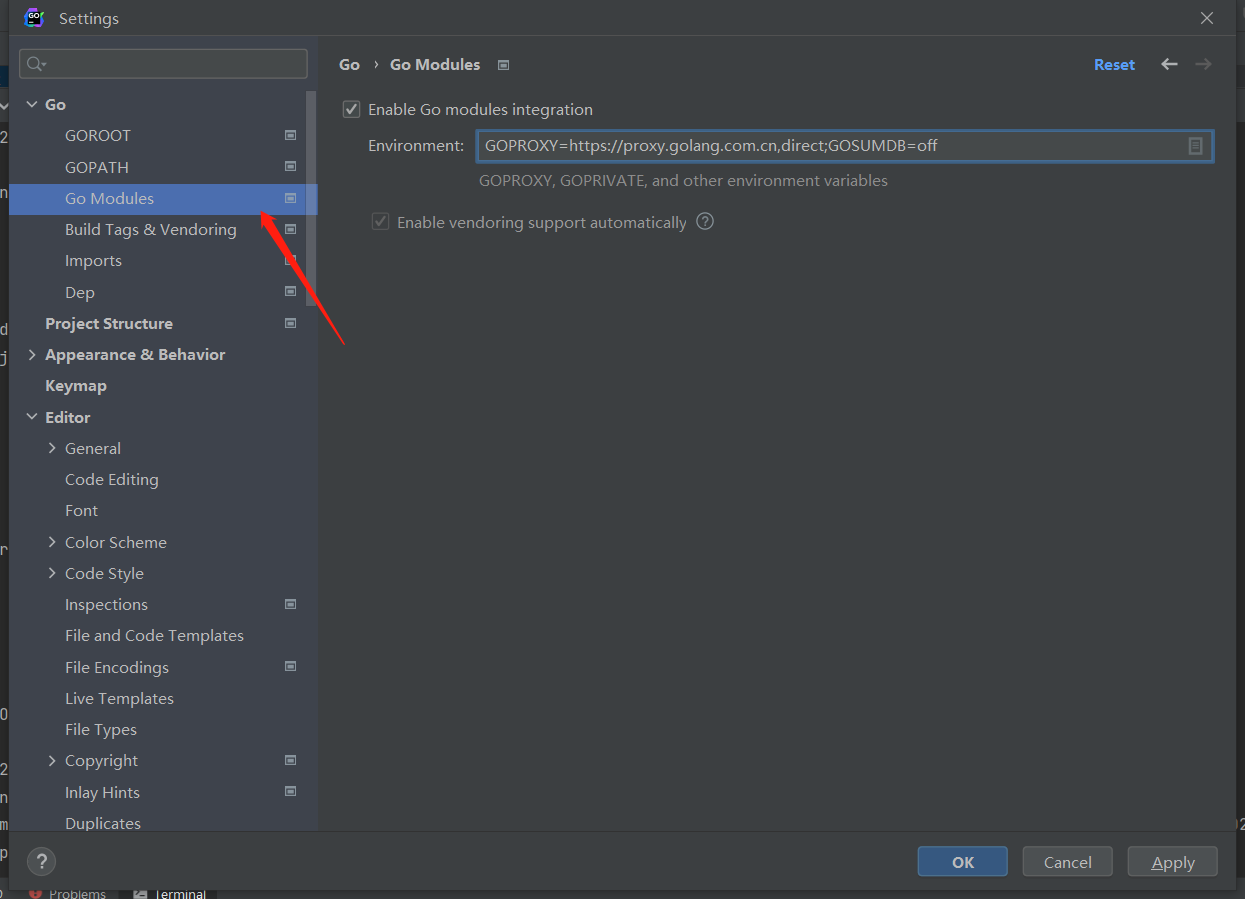The height and width of the screenshot is (899, 1245).
Task: Click the GoLand logo in title bar
Action: (x=34, y=18)
